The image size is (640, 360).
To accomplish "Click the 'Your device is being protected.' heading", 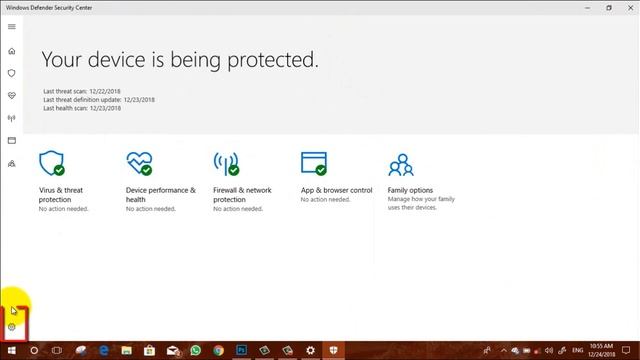I will 180,60.
